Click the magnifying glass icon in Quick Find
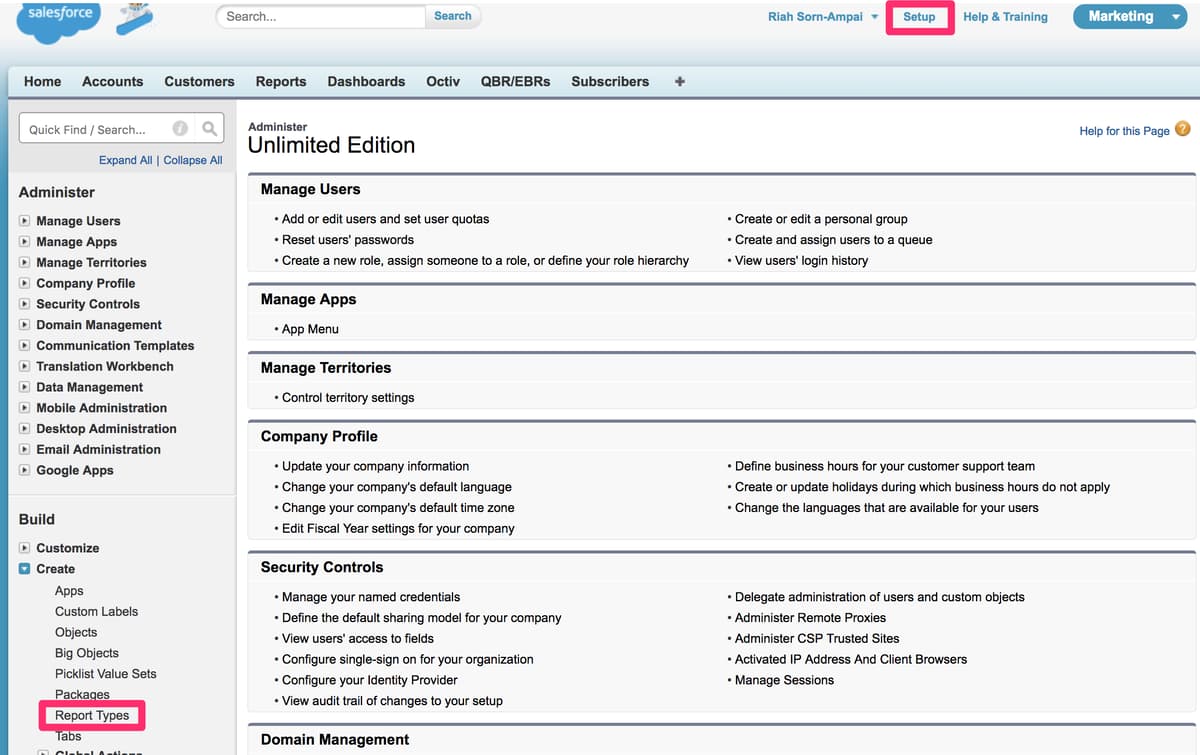Viewport: 1200px width, 755px height. tap(209, 128)
